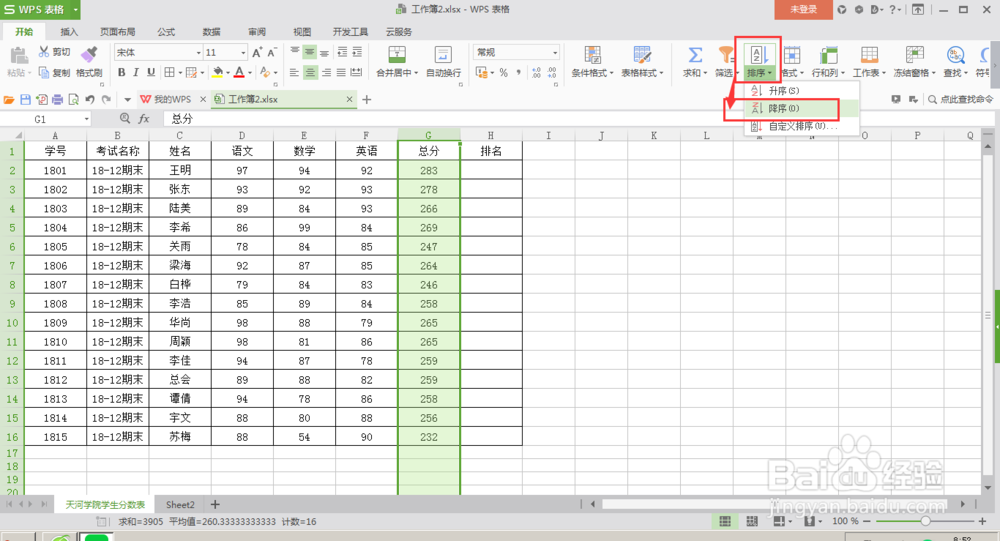The height and width of the screenshot is (541, 1000).
Task: Toggle underline formatting
Action: [x=151, y=73]
